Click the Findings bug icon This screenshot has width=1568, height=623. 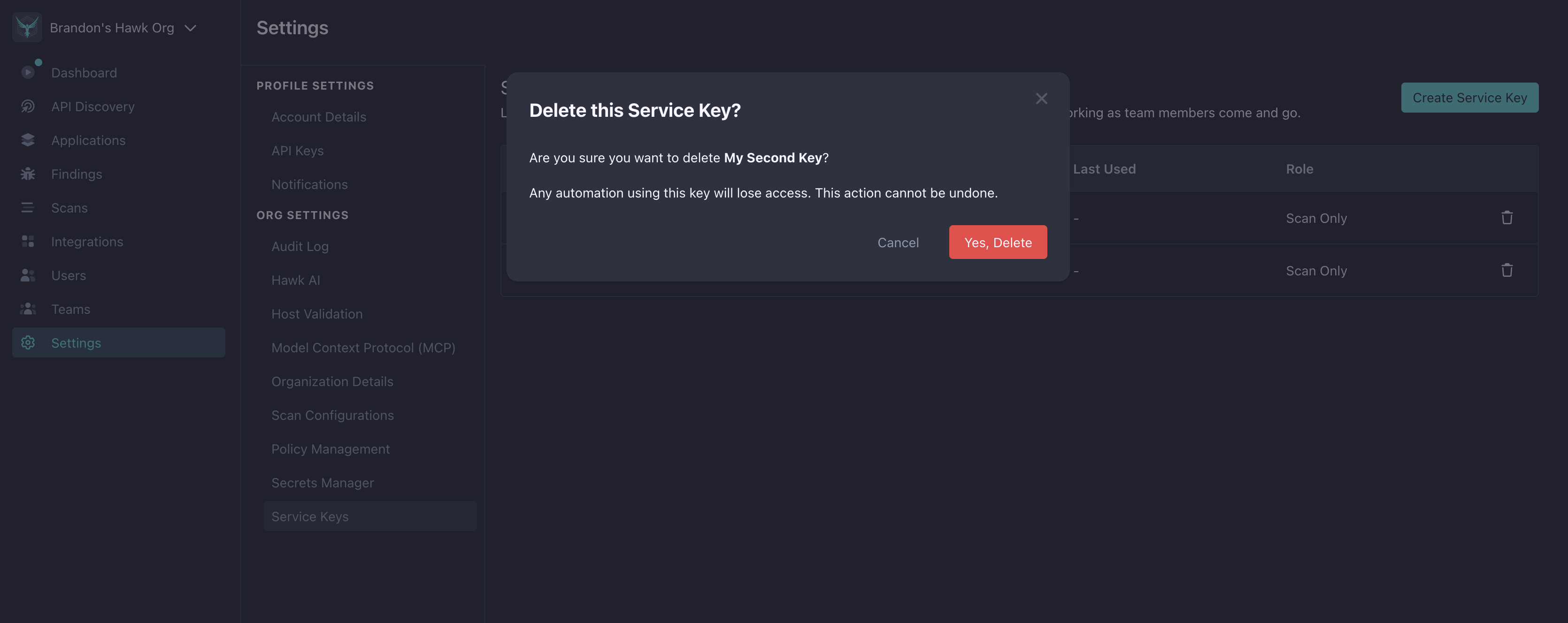[x=27, y=174]
